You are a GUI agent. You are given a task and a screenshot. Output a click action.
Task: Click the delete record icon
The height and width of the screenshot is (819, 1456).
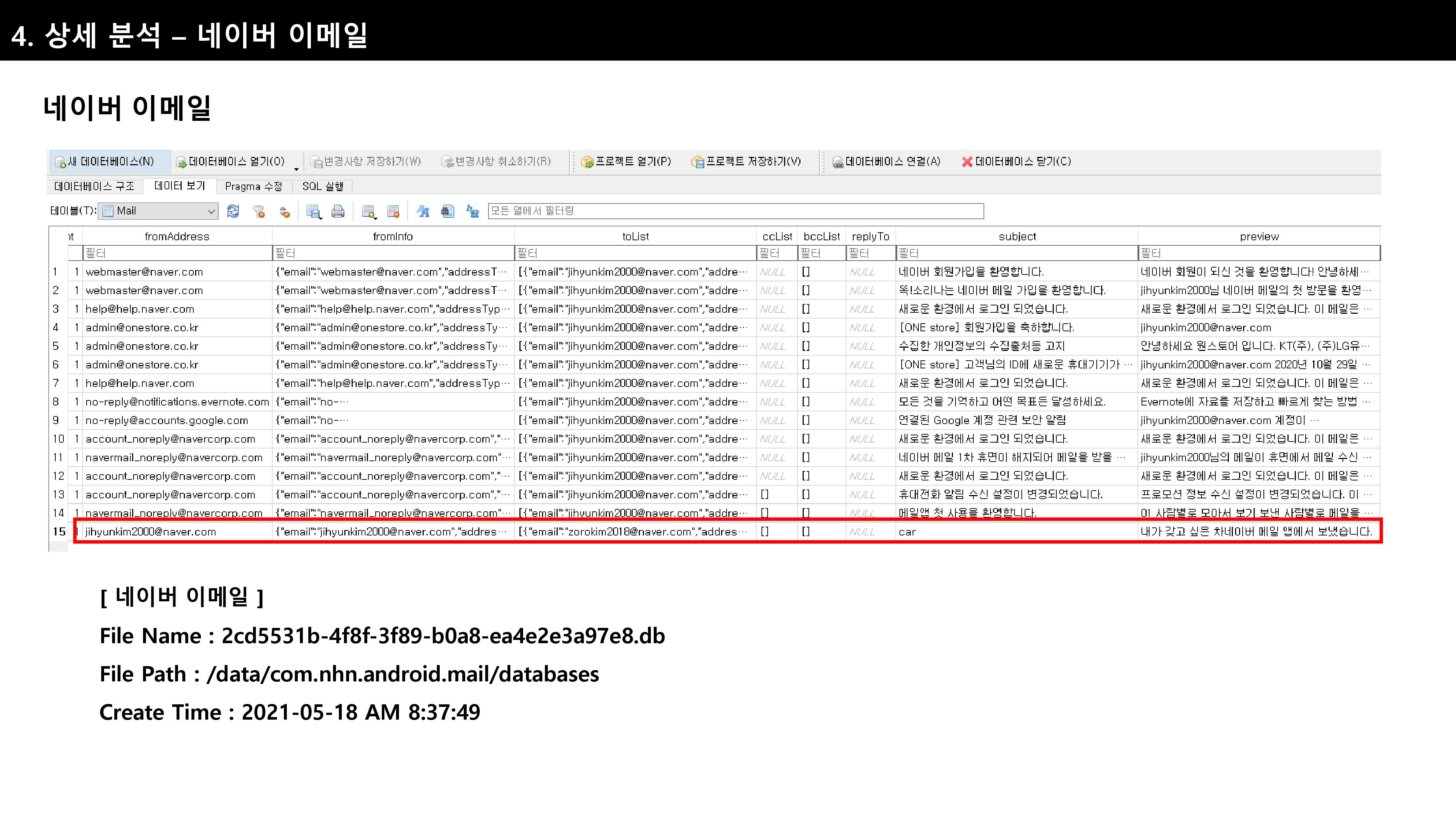coord(393,211)
